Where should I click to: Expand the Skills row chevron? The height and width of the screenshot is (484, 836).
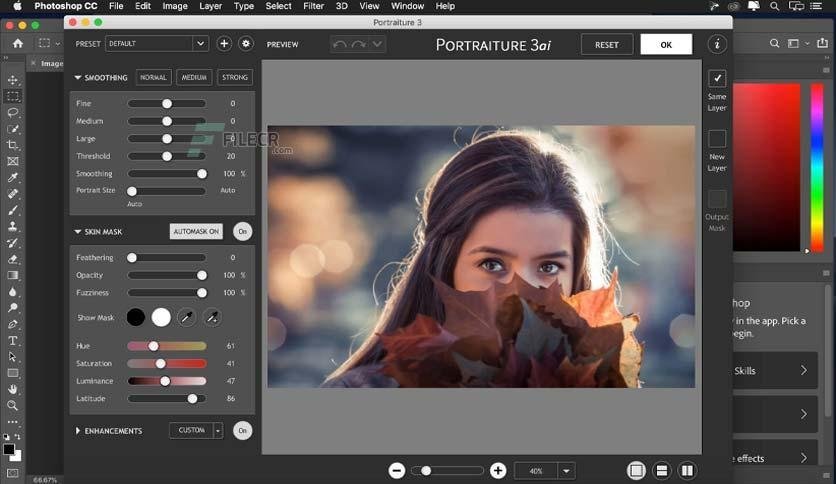803,370
